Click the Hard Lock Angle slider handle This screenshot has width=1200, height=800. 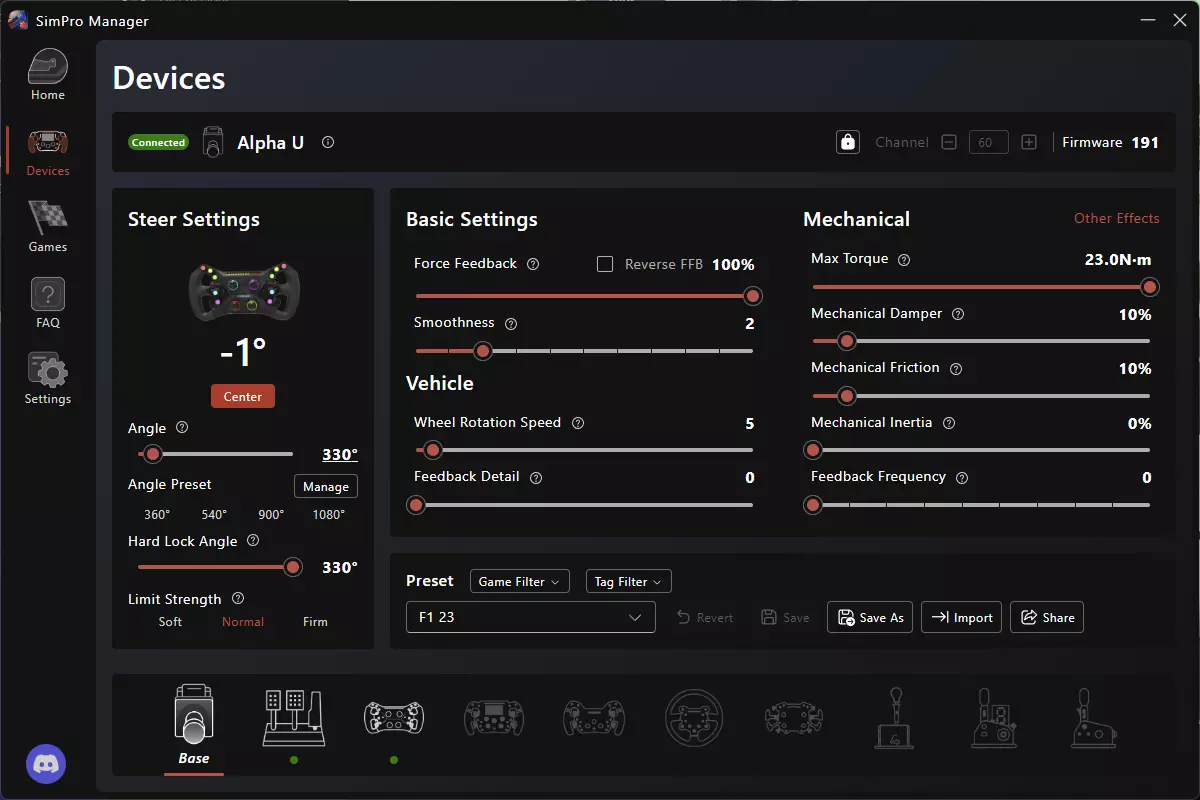pyautogui.click(x=293, y=567)
